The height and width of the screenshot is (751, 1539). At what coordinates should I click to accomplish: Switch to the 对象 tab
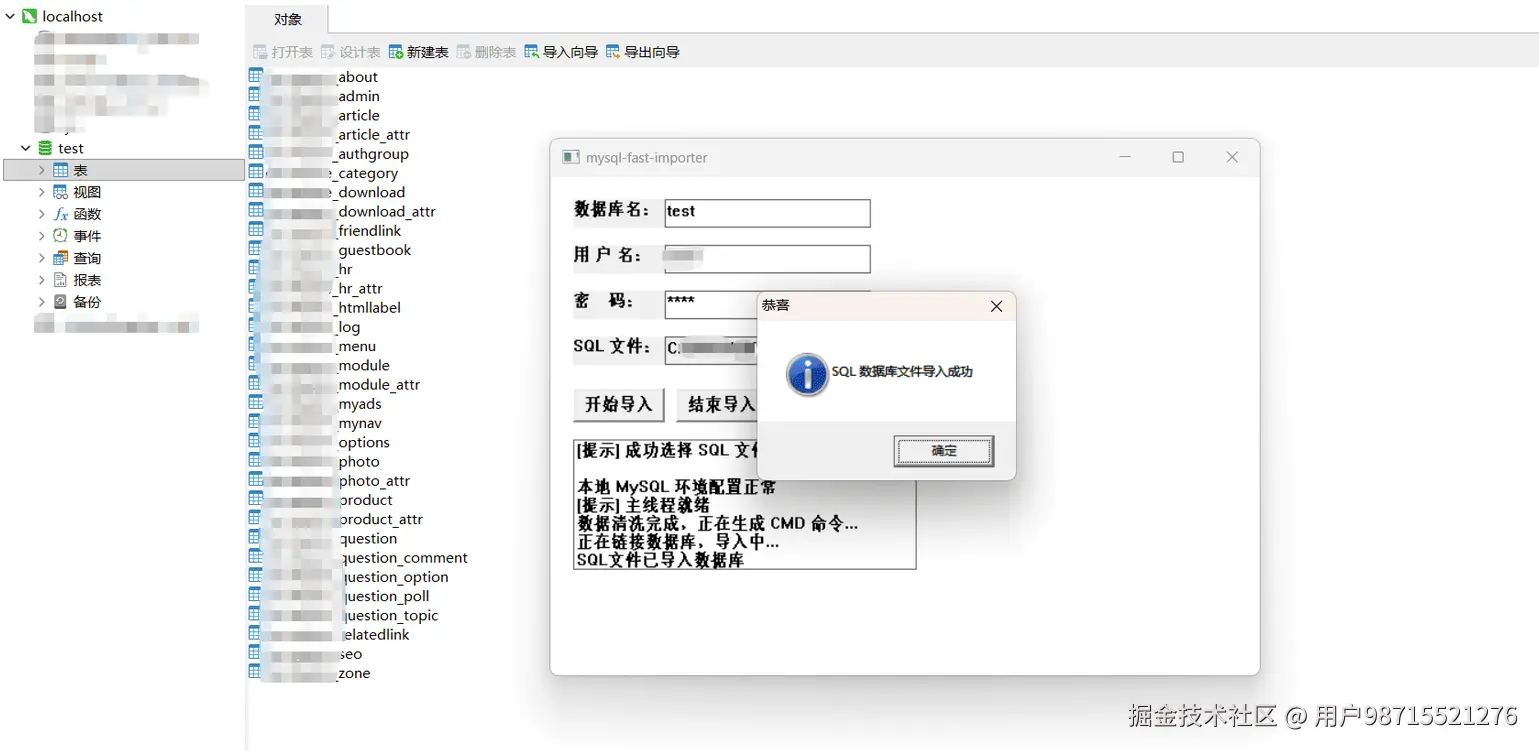pos(287,19)
